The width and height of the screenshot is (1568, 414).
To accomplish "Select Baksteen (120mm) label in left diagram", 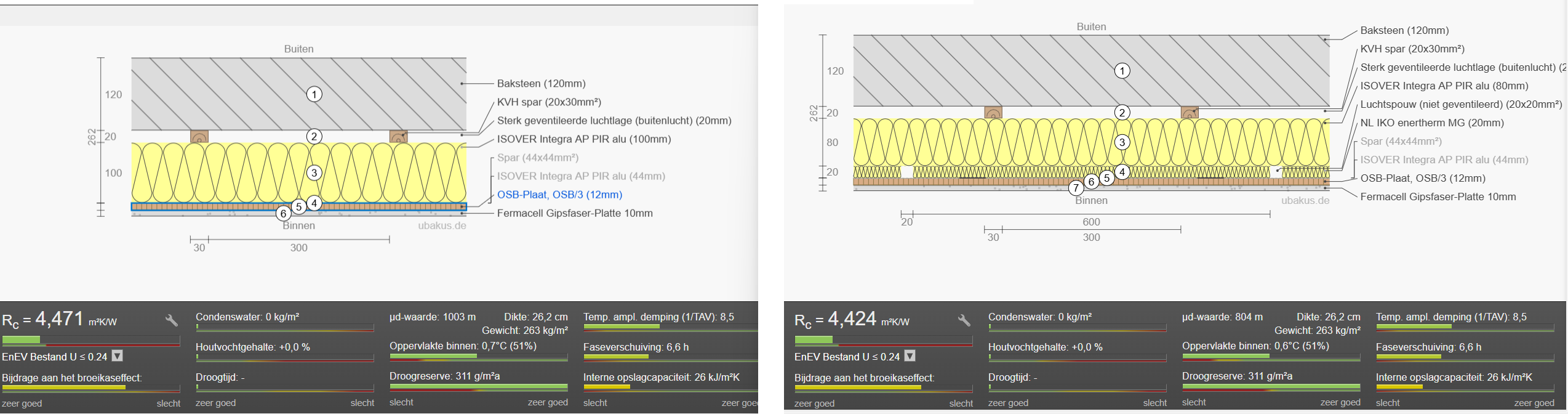I will [542, 84].
